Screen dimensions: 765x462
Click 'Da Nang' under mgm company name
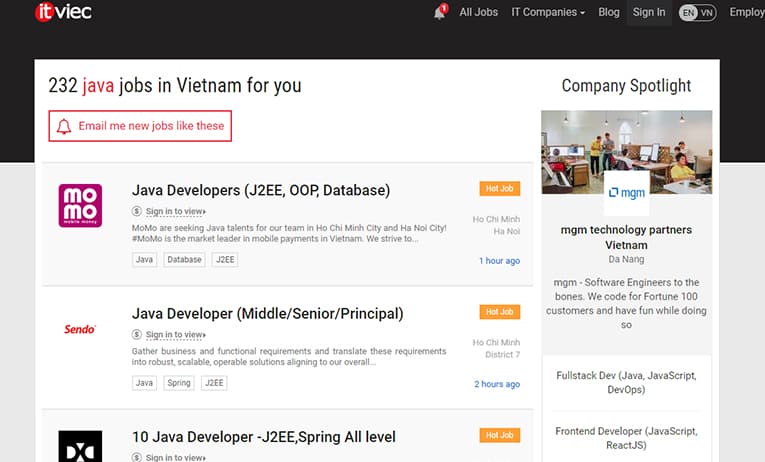point(626,260)
